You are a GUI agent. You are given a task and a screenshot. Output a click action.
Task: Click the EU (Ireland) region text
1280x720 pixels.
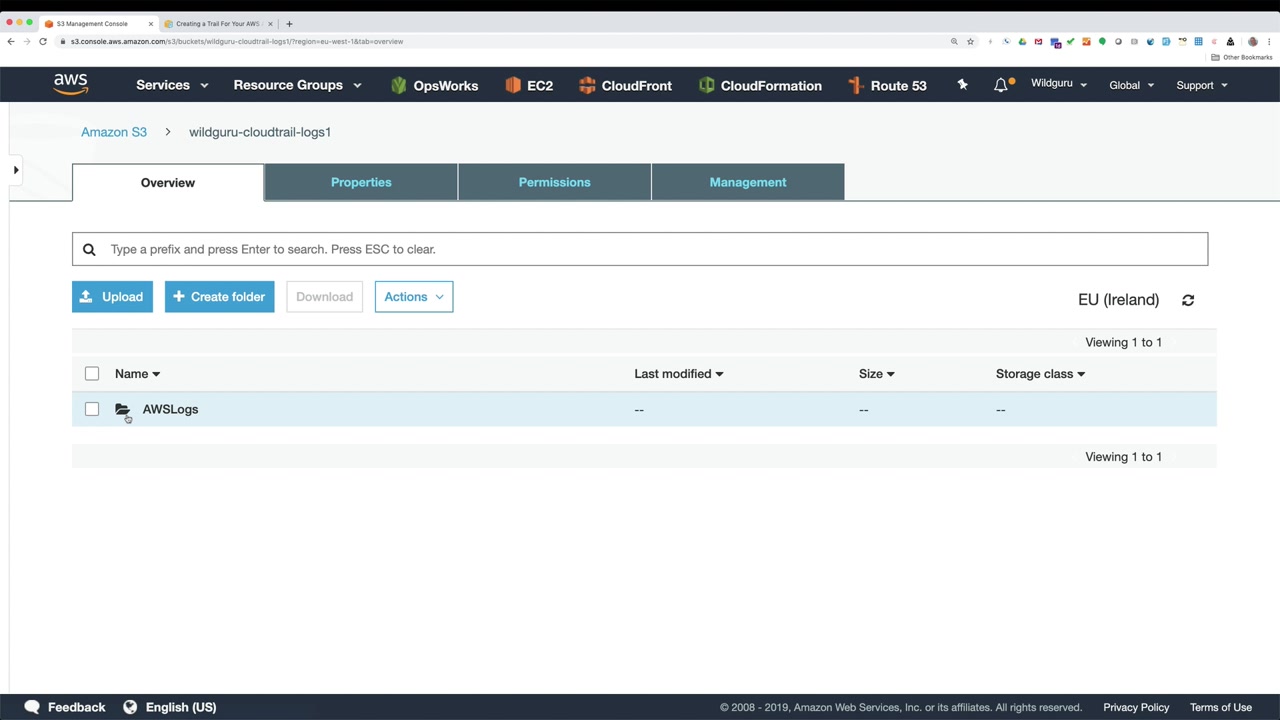[1118, 300]
